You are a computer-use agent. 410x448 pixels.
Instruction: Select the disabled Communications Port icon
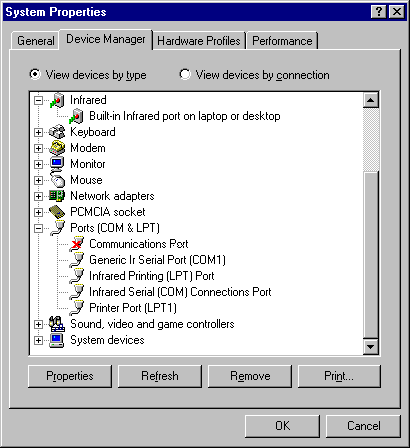[77, 244]
